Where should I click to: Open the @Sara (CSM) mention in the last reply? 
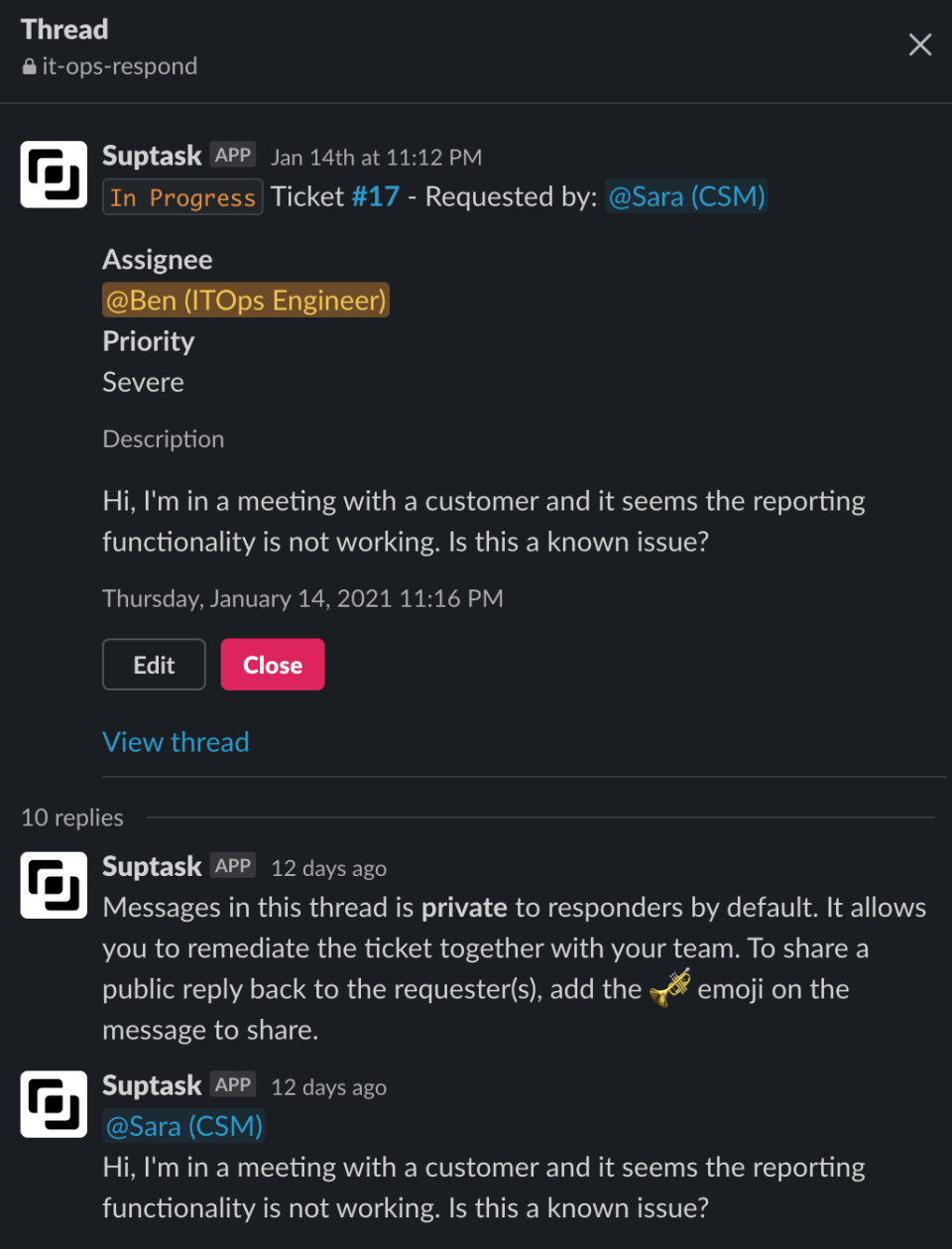point(184,1126)
